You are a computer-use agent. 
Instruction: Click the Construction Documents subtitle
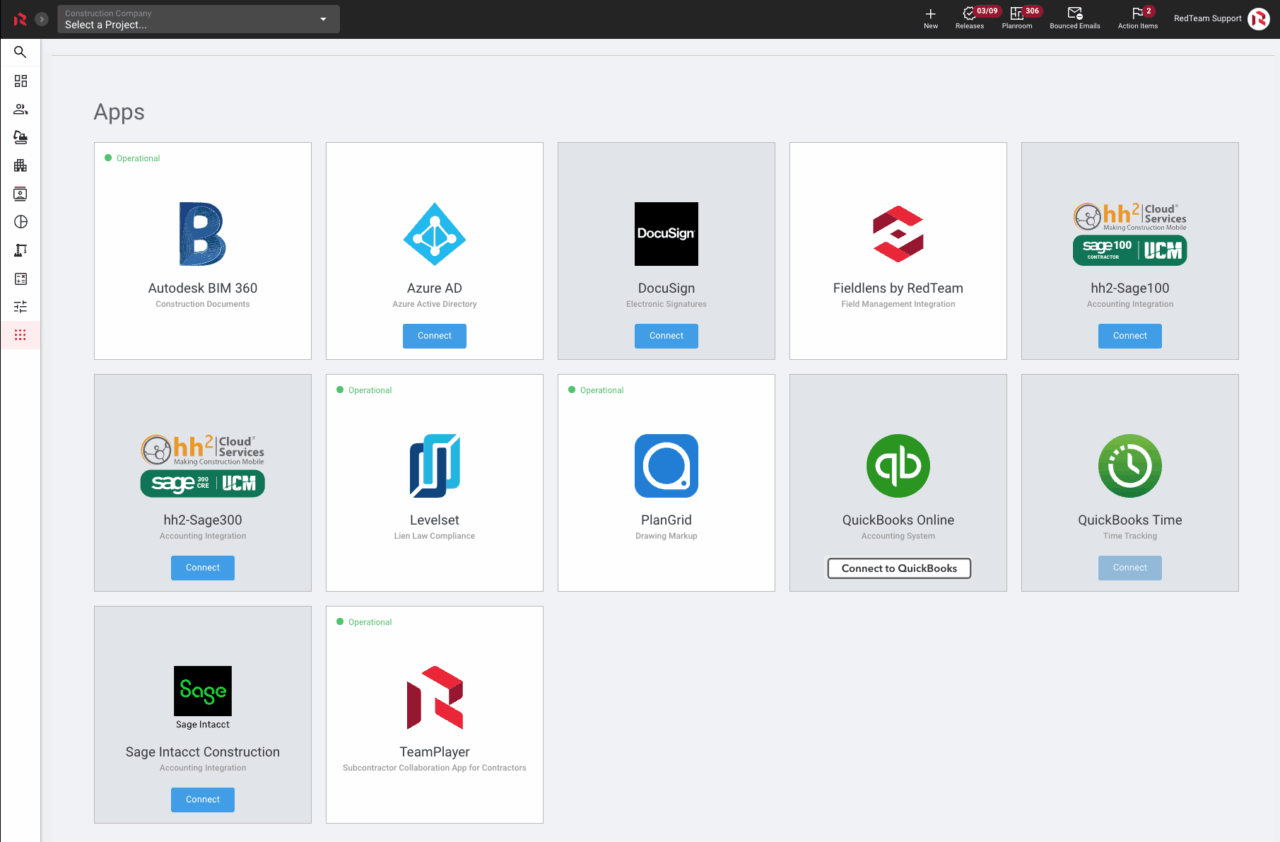[203, 304]
